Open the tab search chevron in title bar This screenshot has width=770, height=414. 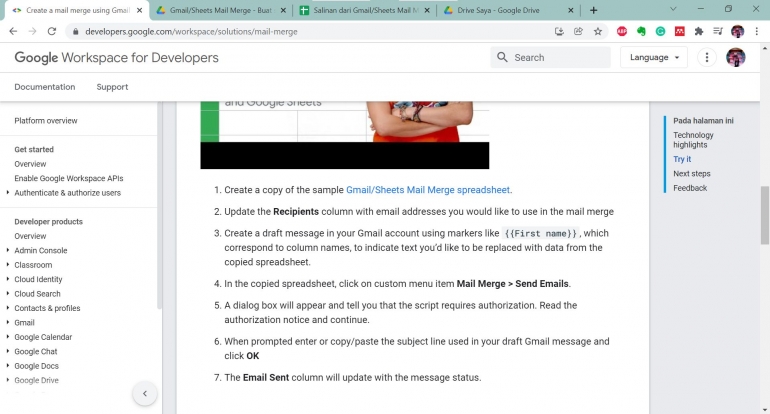[673, 9]
